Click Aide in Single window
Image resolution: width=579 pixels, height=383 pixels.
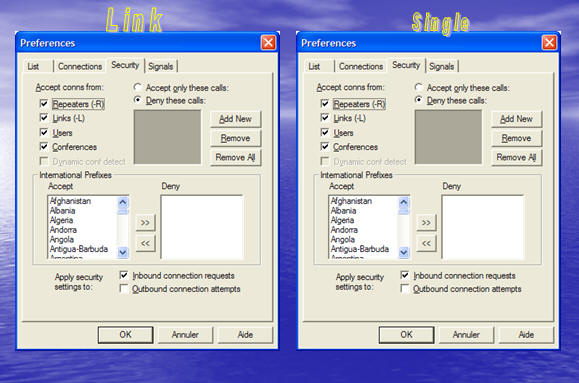[526, 335]
